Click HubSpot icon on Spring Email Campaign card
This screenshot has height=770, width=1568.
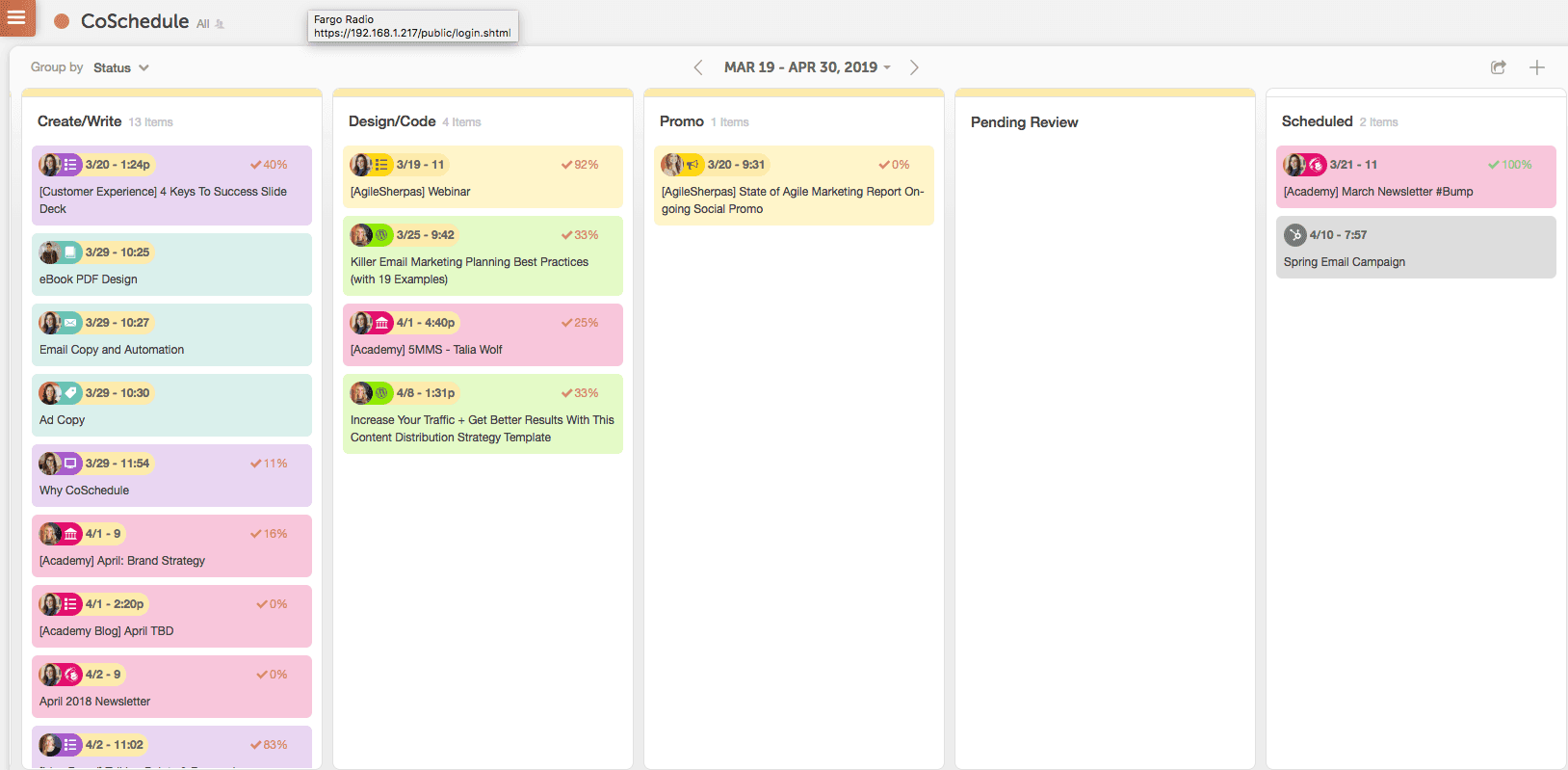[1295, 235]
